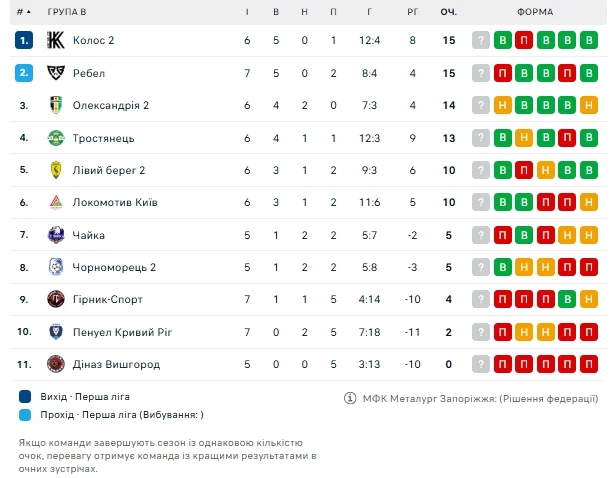Click the Діназ Вишгород badge

56,364
